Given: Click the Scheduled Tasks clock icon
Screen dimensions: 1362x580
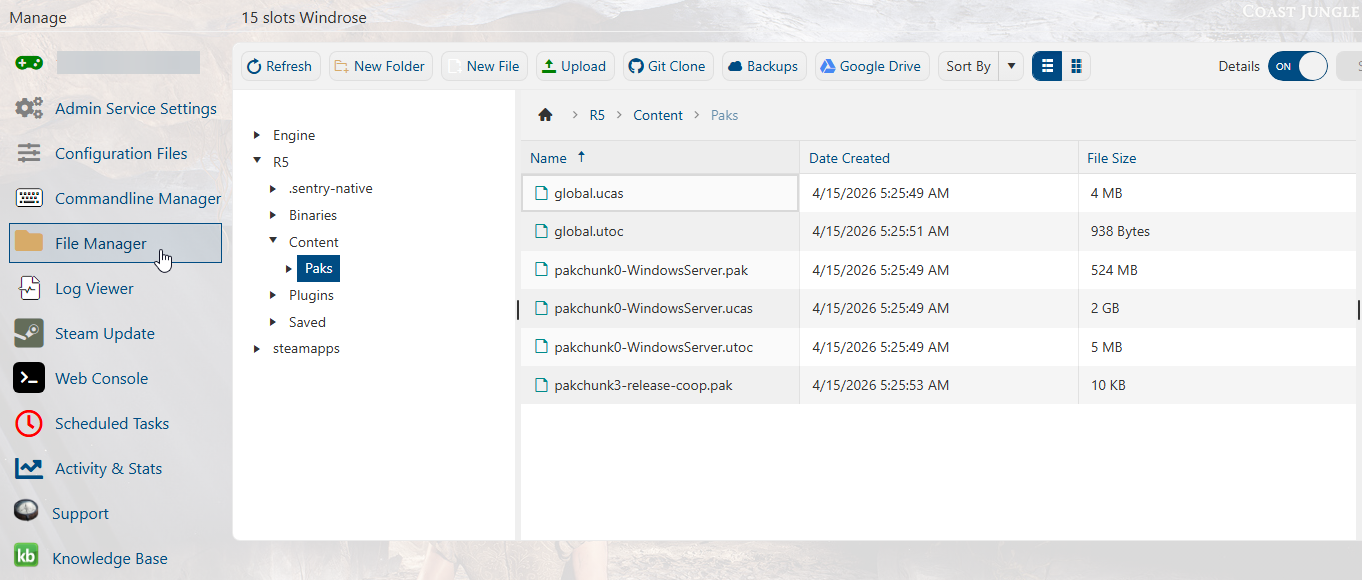Looking at the screenshot, I should pyautogui.click(x=29, y=423).
